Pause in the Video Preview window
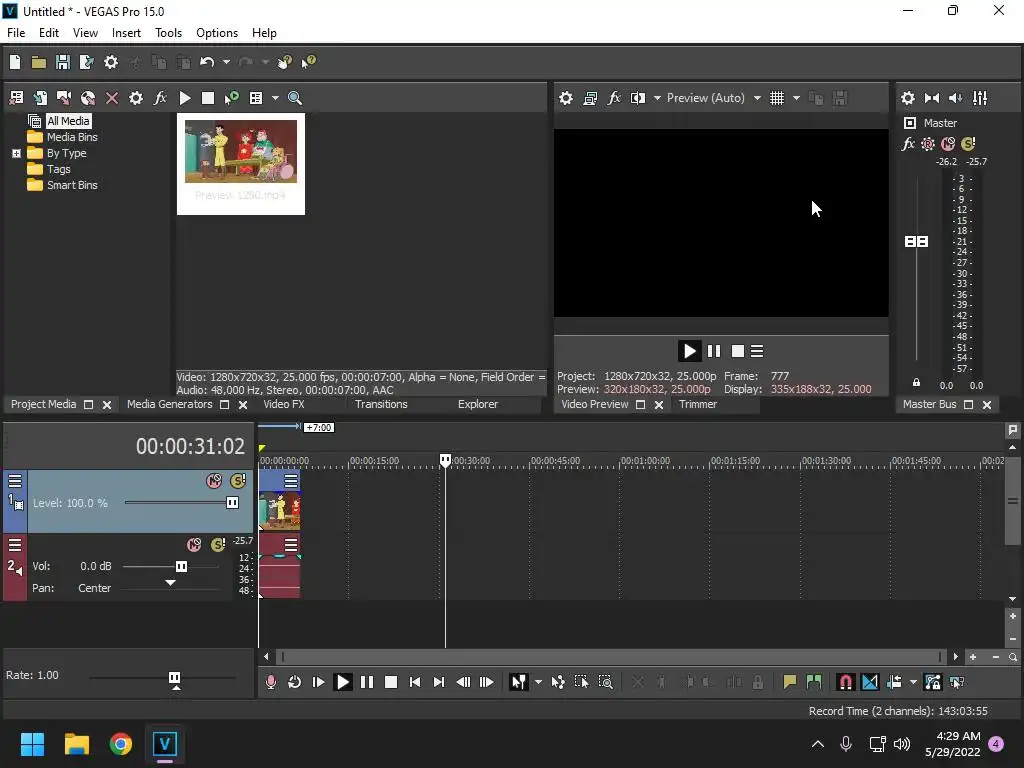The width and height of the screenshot is (1024, 768). (714, 351)
